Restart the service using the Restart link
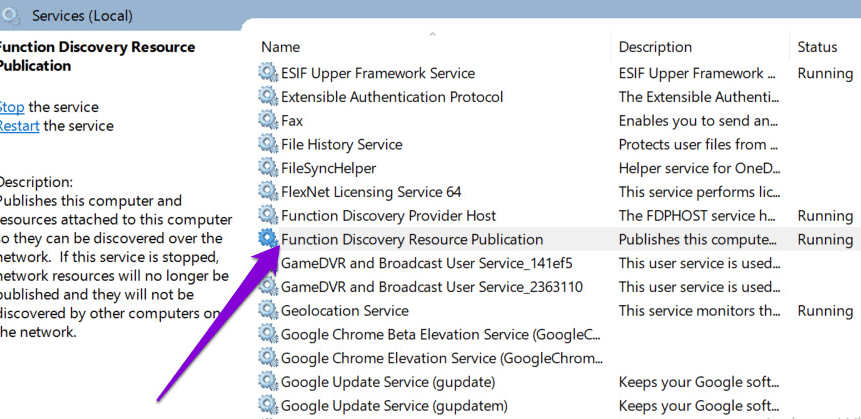 pos(19,126)
